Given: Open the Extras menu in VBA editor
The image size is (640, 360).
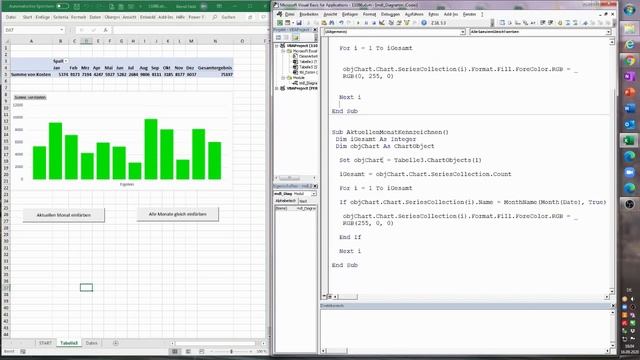Looking at the screenshot, I should (x=433, y=14).
